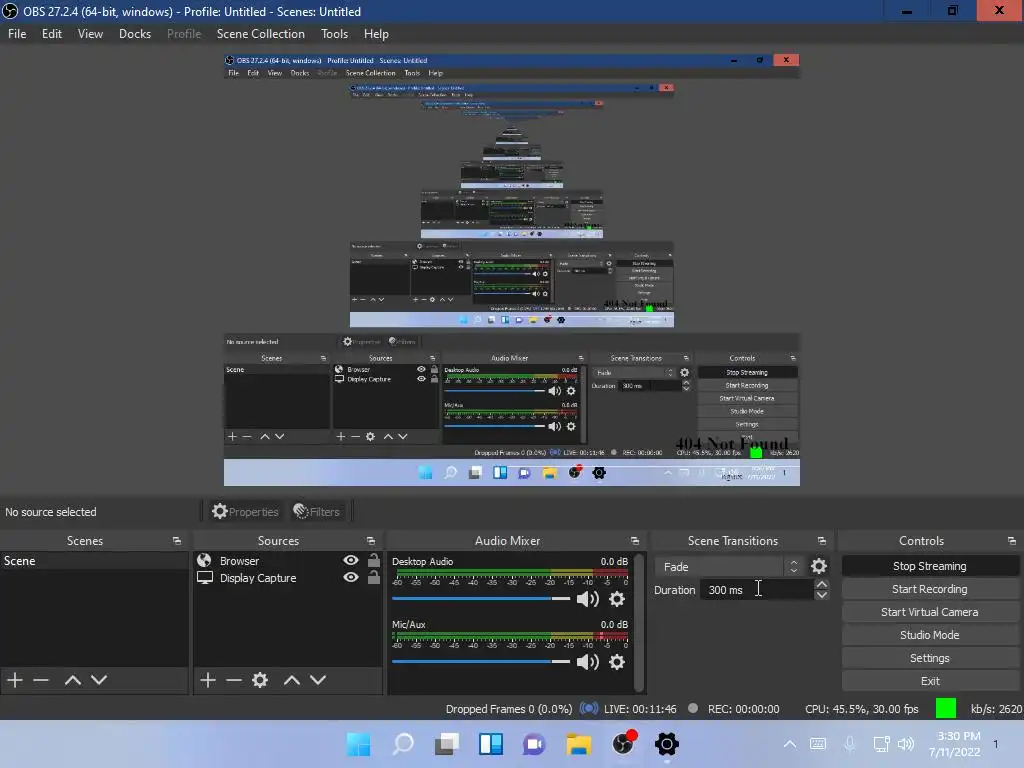The width and height of the screenshot is (1024, 768).
Task: Remove selected scene with minus icon
Action: click(41, 680)
